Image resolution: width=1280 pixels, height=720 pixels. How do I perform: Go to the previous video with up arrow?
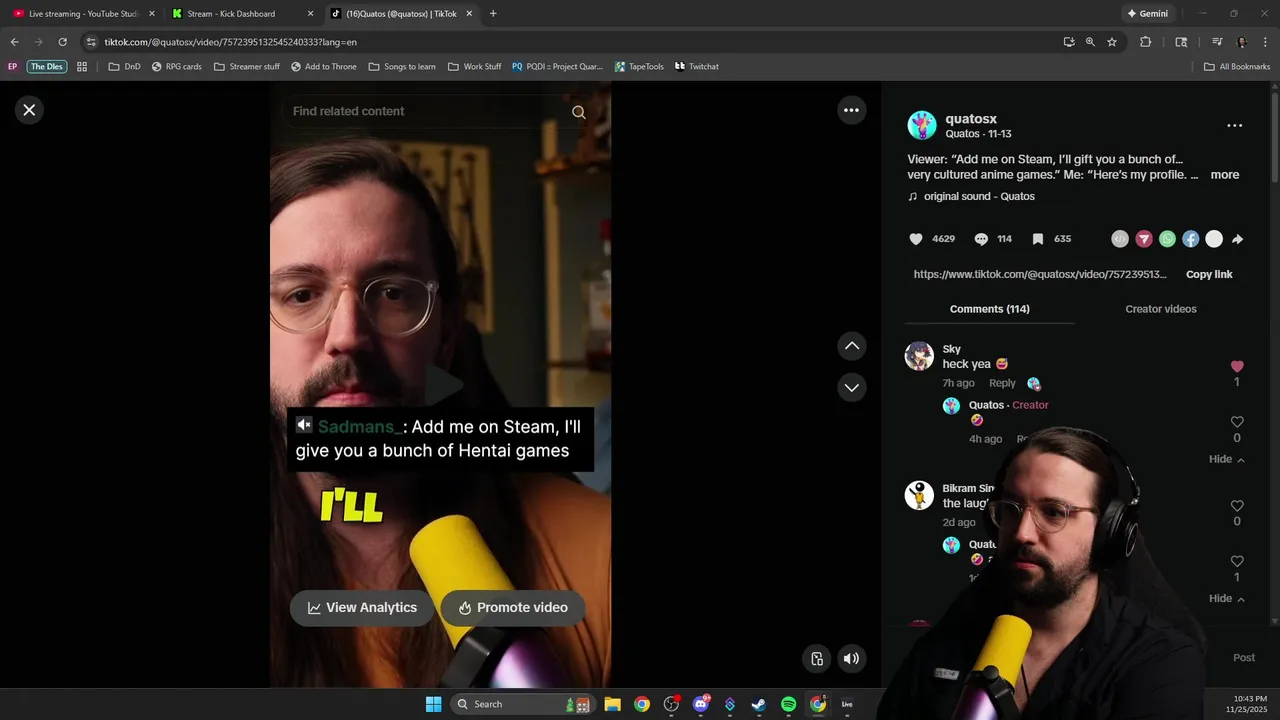(x=851, y=346)
